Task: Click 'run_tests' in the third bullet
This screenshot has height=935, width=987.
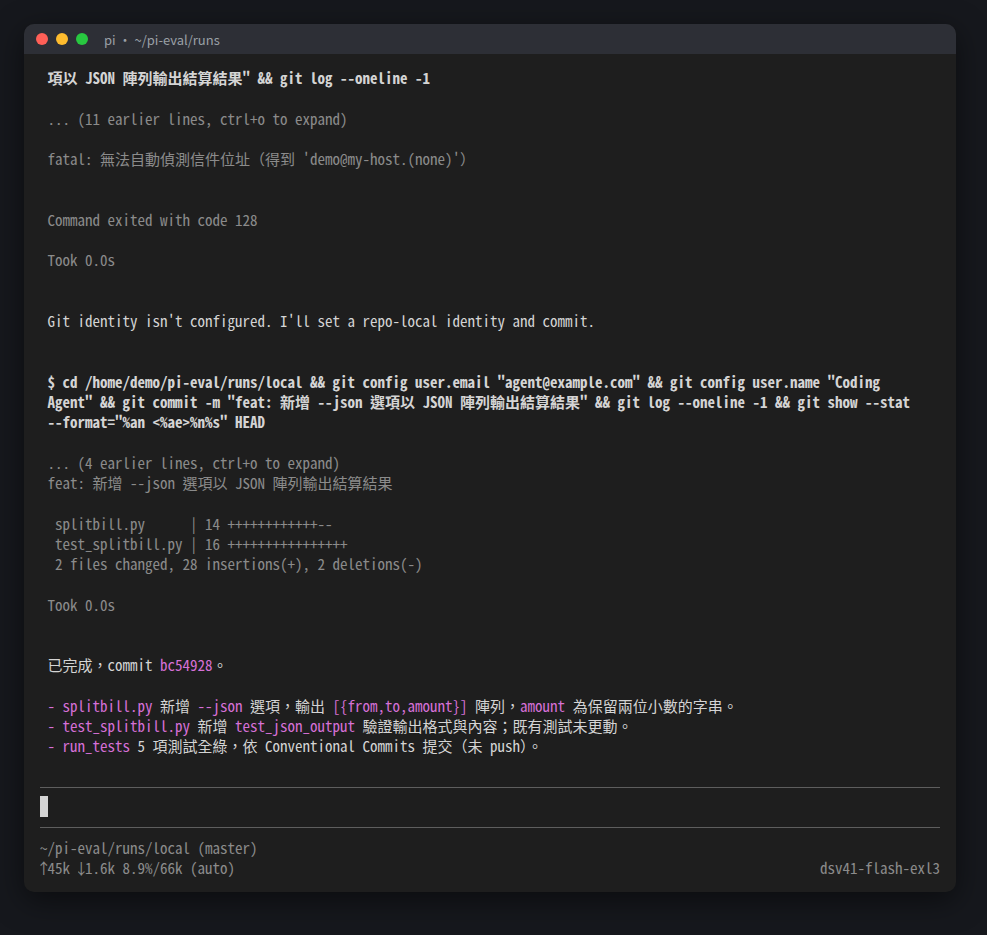Action: [96, 747]
